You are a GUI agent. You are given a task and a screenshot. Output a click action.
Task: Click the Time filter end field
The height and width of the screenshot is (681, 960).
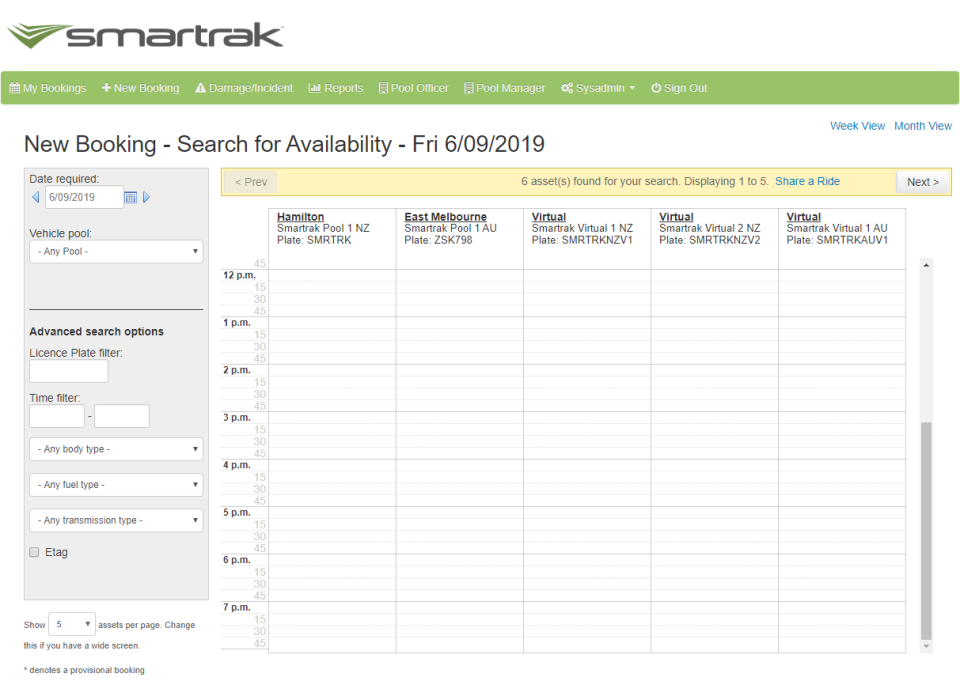[122, 416]
